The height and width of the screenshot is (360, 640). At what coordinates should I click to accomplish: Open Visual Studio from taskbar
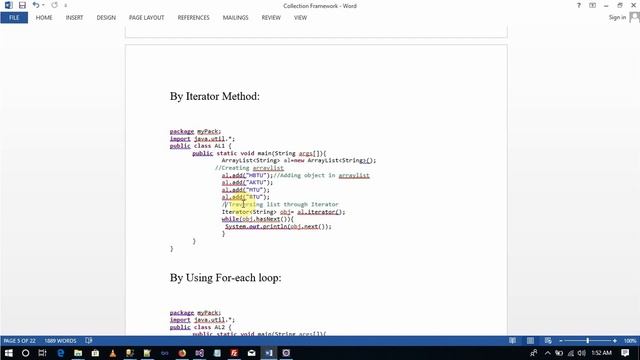tap(199, 353)
